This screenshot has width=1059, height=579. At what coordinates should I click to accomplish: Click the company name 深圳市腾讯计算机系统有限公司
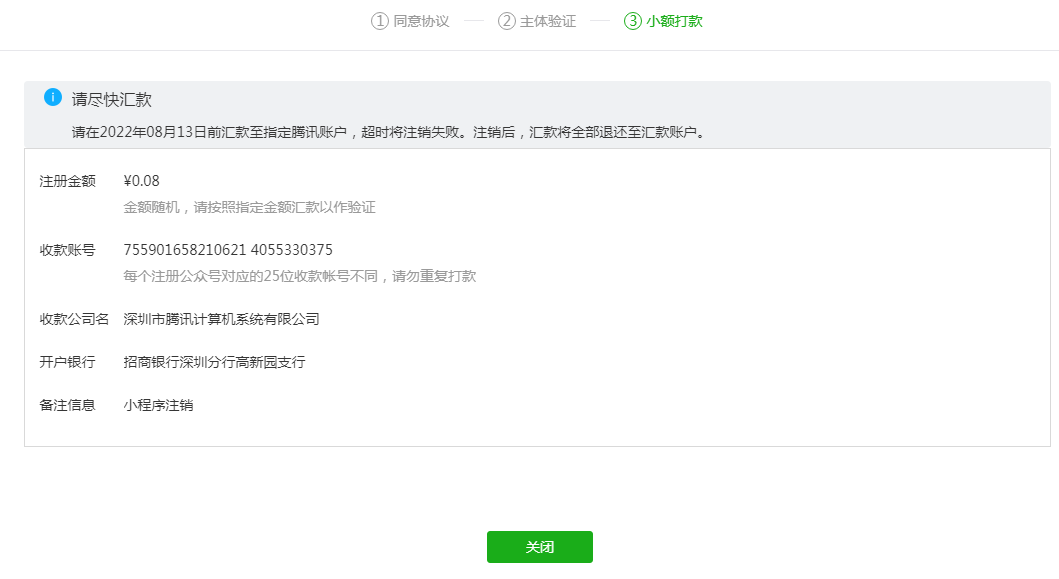(221, 319)
